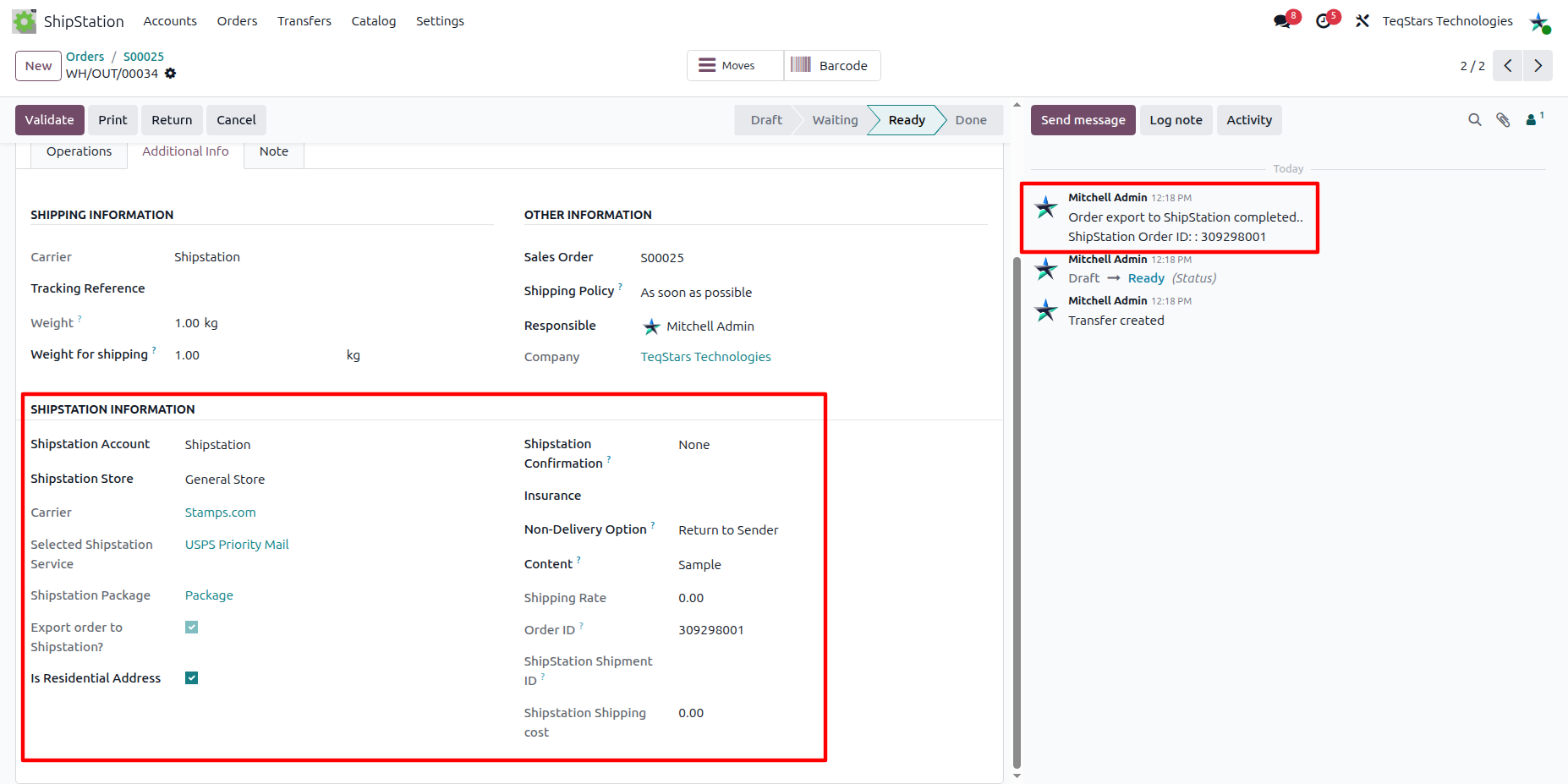
Task: Search messages with the magnifier icon
Action: (x=1475, y=120)
